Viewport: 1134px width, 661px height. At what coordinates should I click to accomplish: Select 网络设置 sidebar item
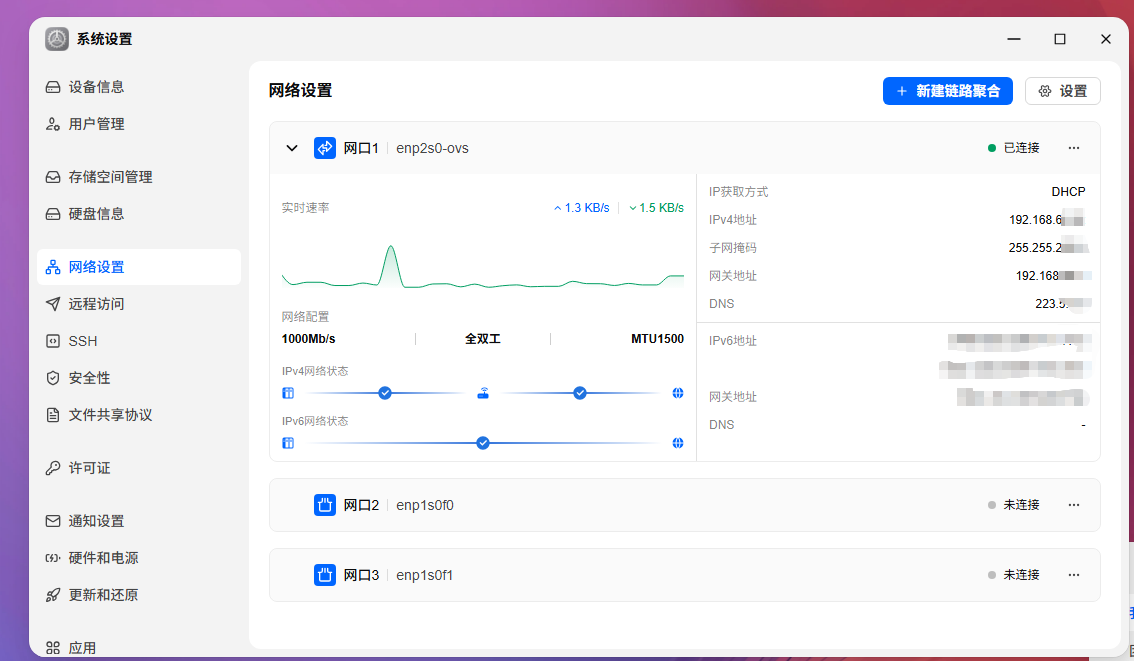139,267
